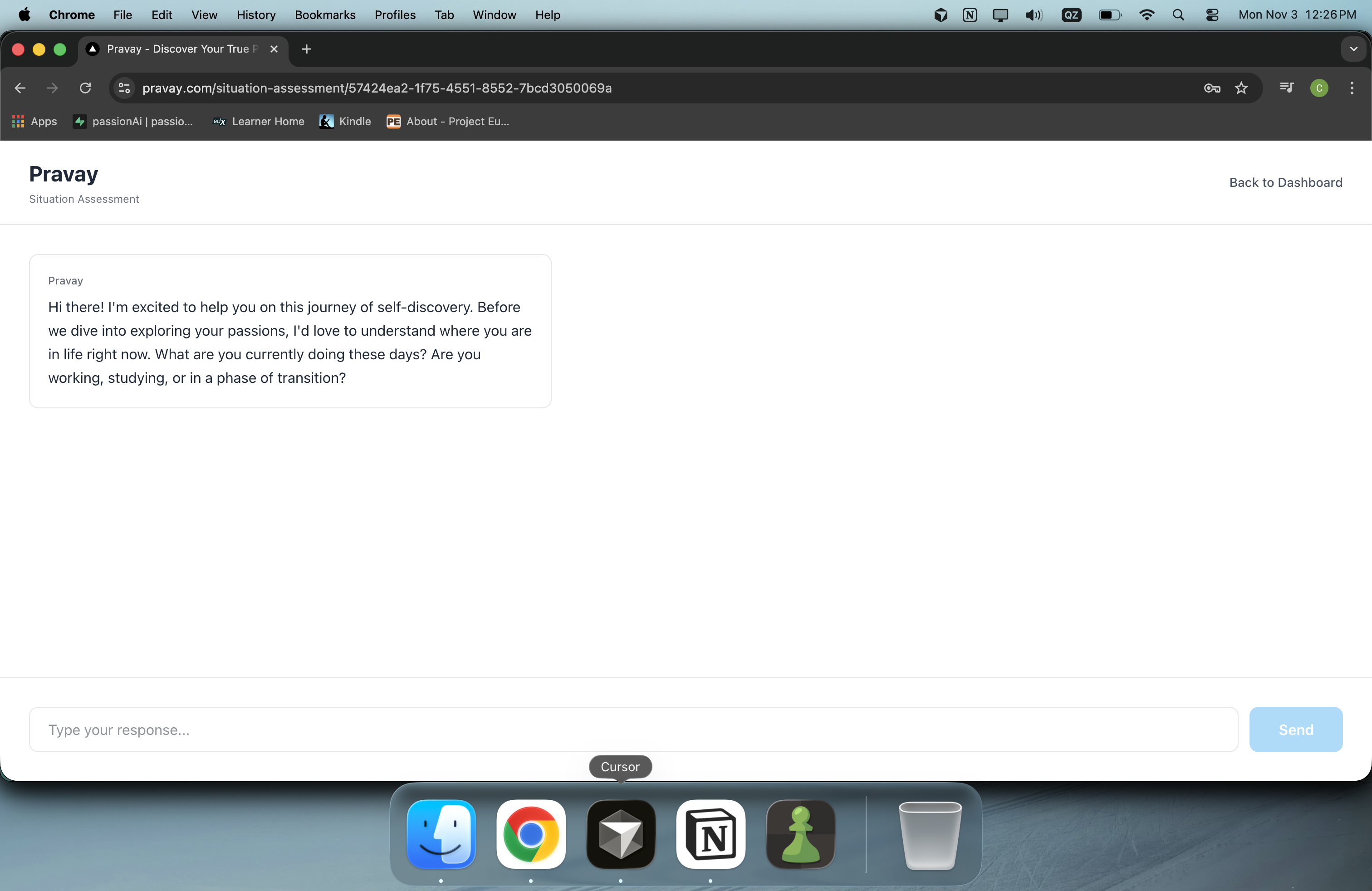Open the Bookmarks menu

[324, 15]
